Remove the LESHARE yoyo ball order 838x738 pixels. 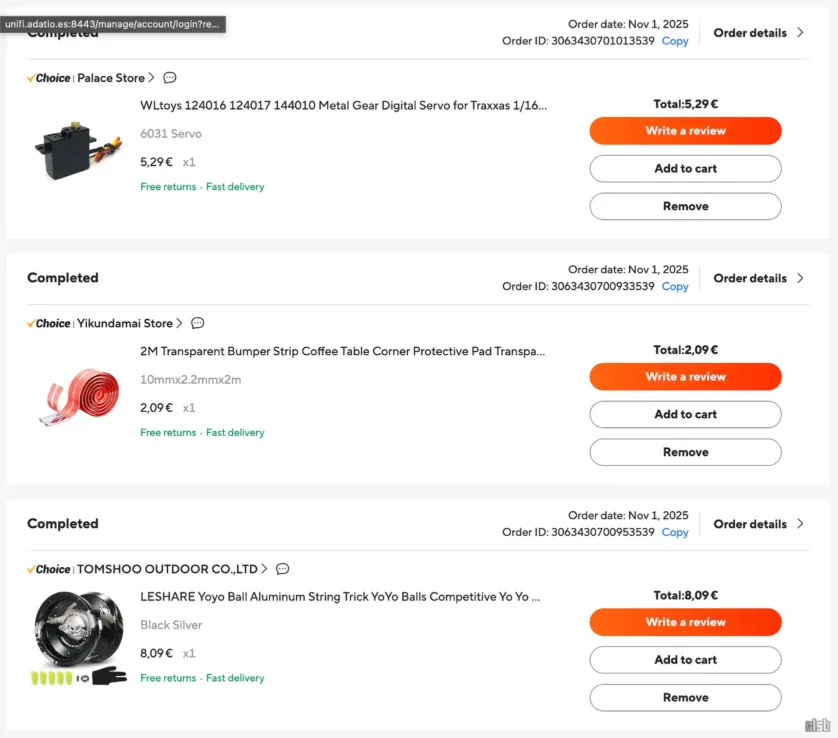coord(685,697)
